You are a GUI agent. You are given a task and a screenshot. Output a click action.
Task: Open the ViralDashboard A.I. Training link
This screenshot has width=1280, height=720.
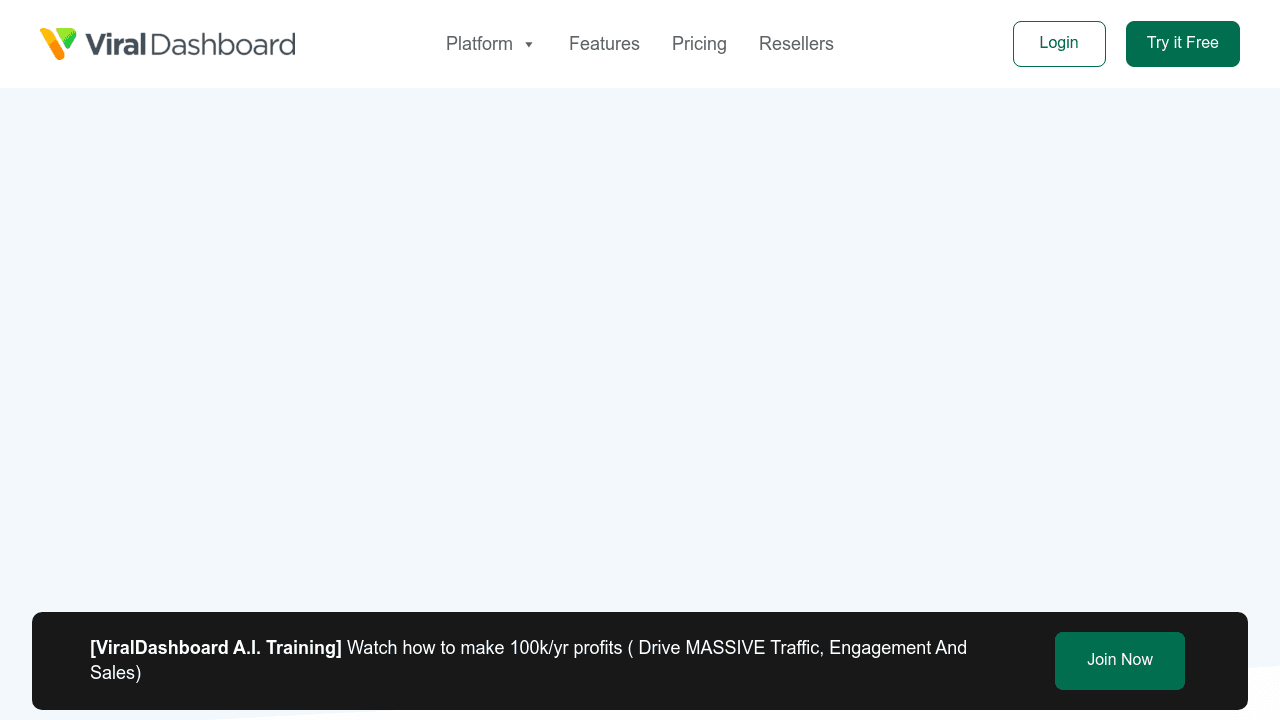[x=215, y=647]
